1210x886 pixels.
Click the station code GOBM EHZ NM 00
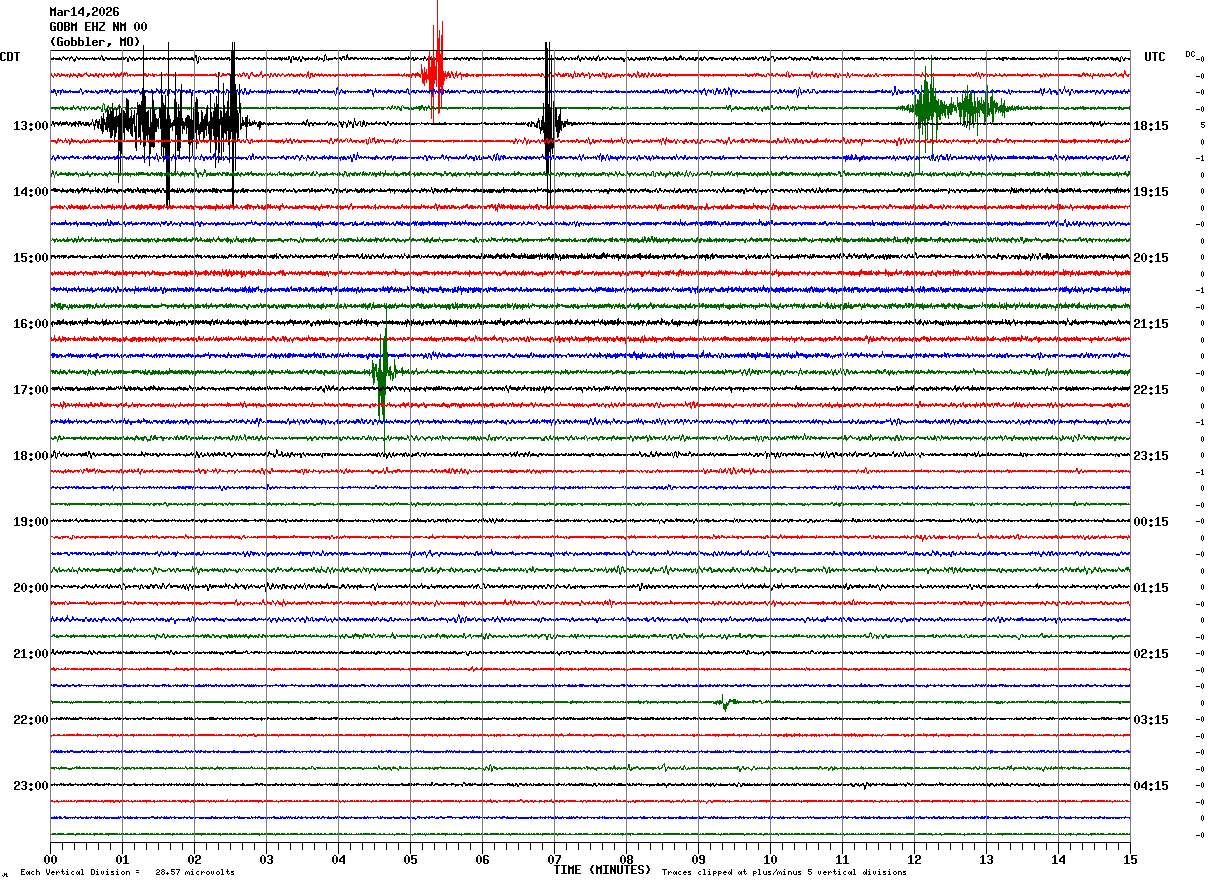pyautogui.click(x=98, y=27)
